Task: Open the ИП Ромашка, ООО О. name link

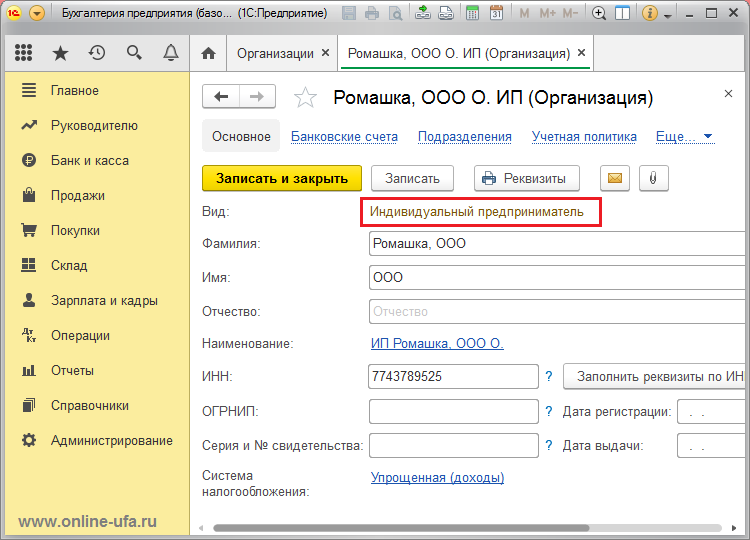Action: click(437, 343)
